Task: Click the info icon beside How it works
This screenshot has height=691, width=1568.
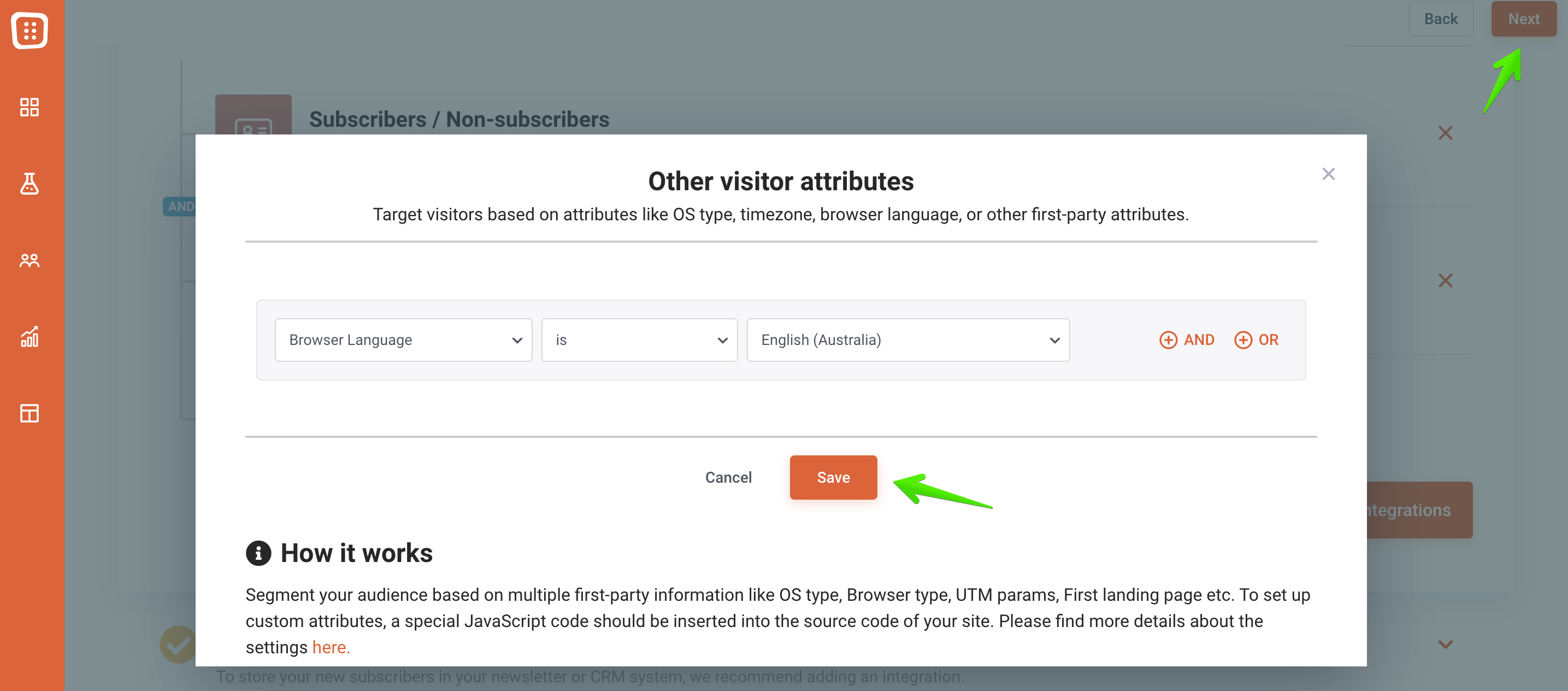Action: 258,553
